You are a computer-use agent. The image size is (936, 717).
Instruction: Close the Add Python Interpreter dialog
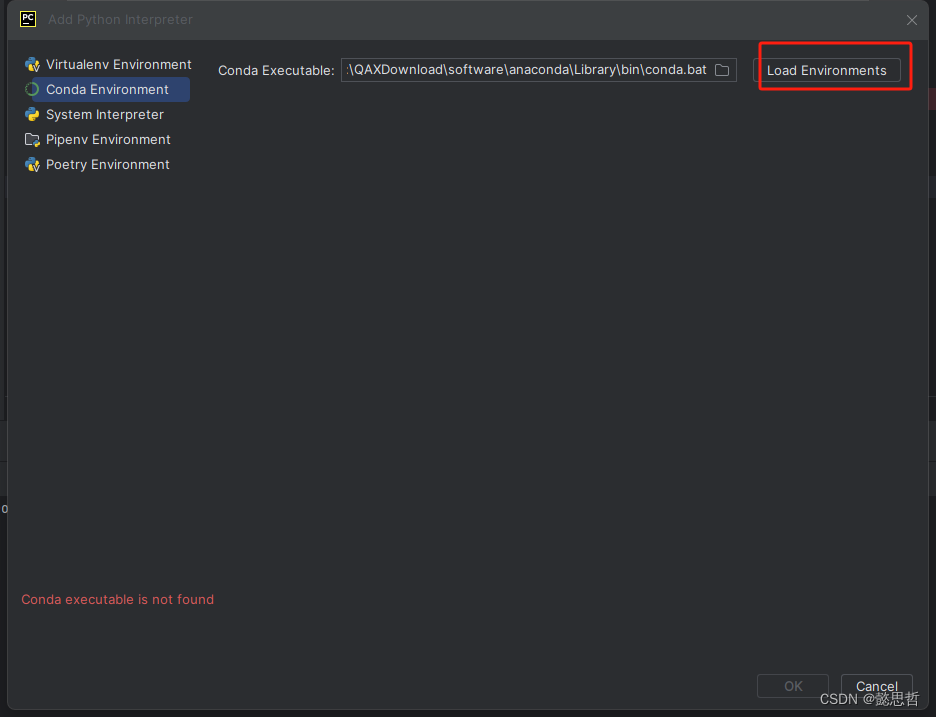point(912,20)
